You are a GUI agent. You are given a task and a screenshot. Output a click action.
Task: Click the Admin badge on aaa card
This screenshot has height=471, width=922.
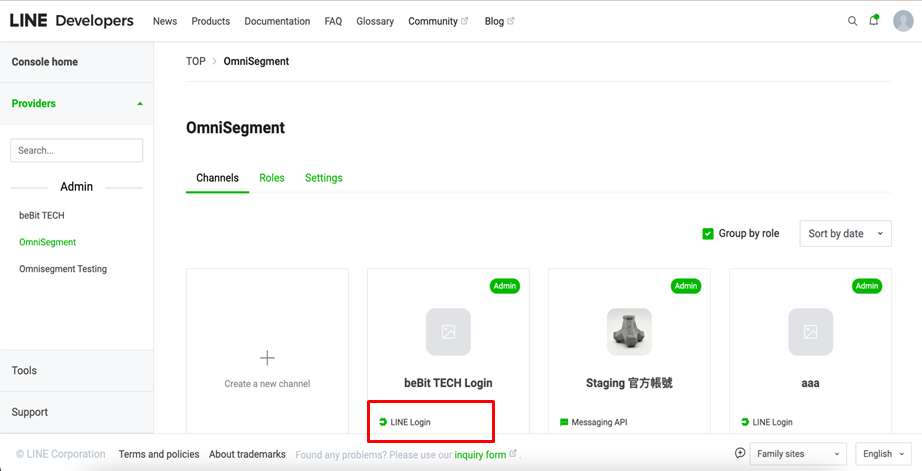(x=867, y=286)
